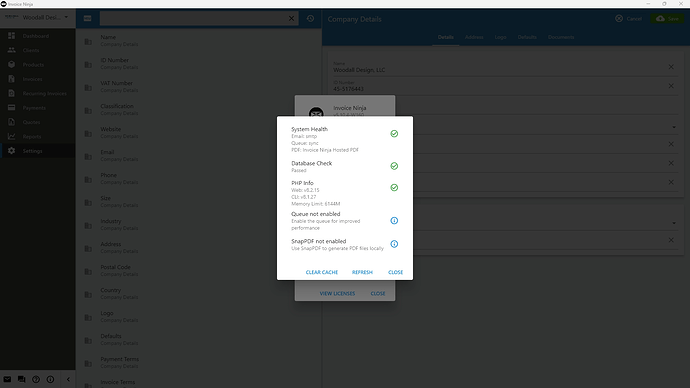Open Dashboard in the sidebar

coord(38,36)
